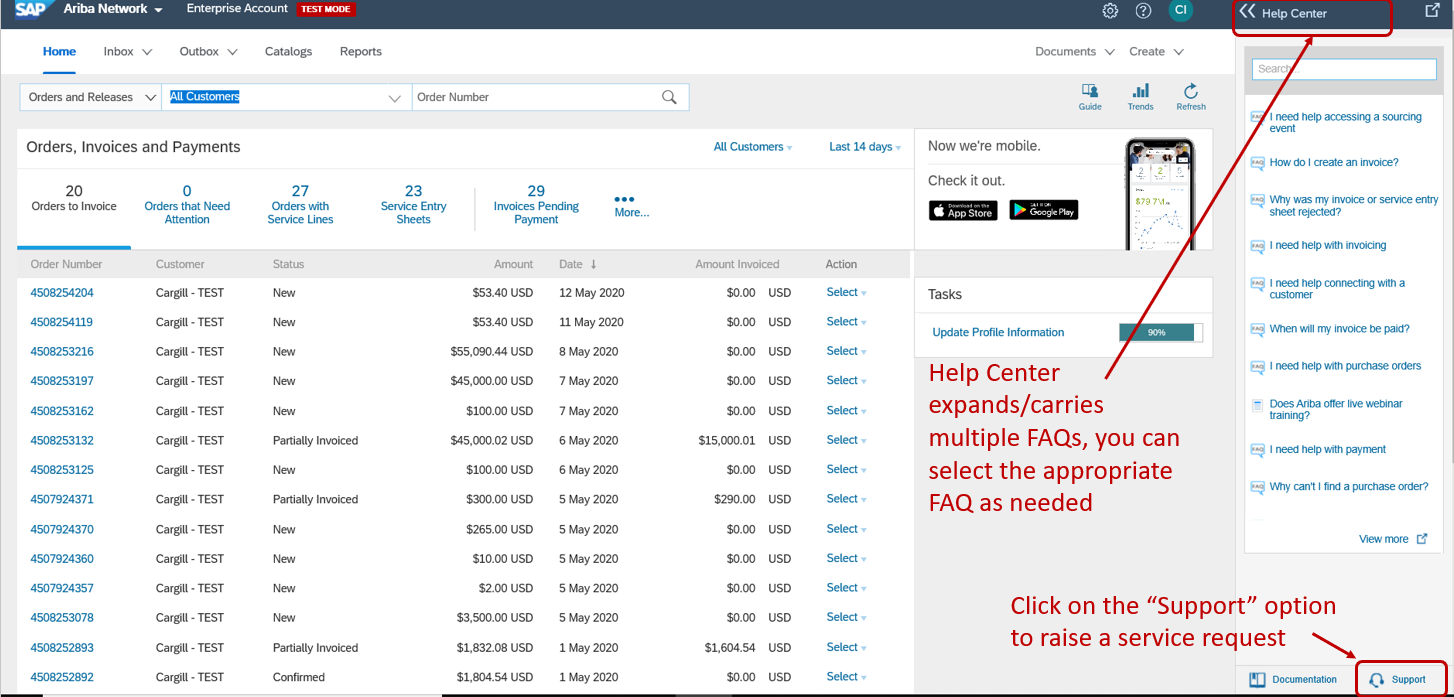The image size is (1454, 697).
Task: Sort by Customer column header
Action: (x=180, y=264)
